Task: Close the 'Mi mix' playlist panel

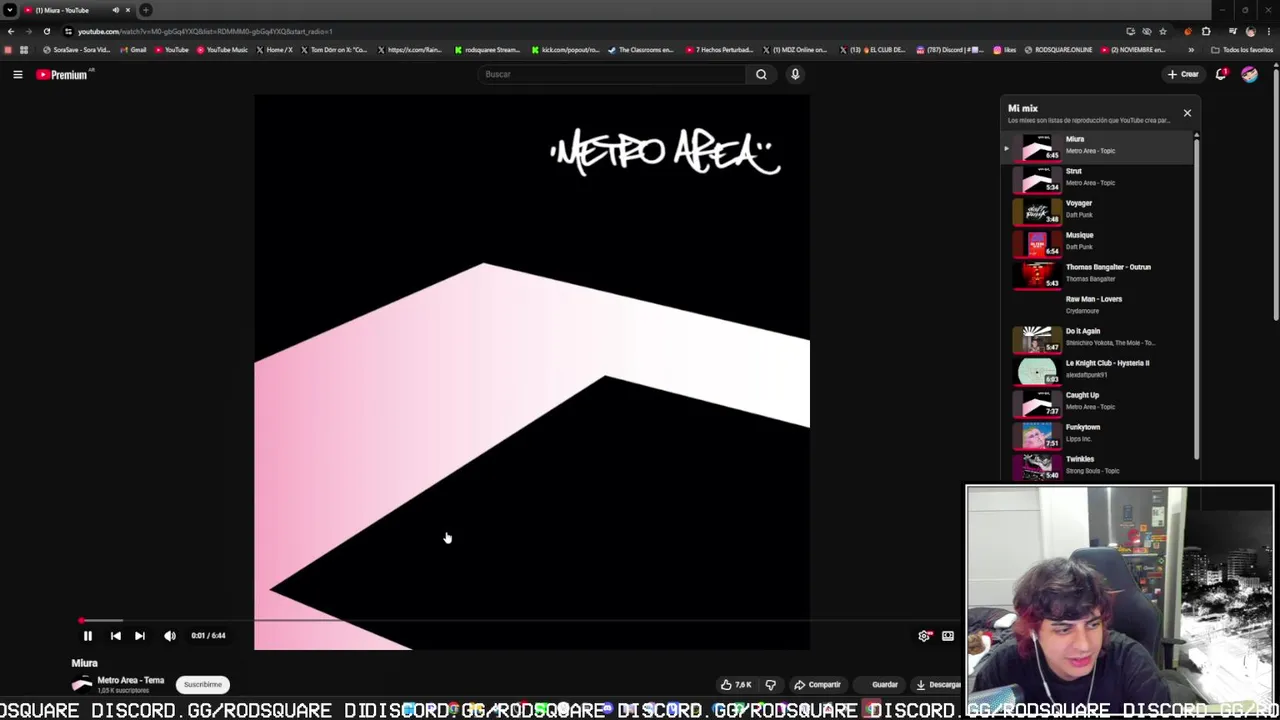Action: pyautogui.click(x=1187, y=113)
